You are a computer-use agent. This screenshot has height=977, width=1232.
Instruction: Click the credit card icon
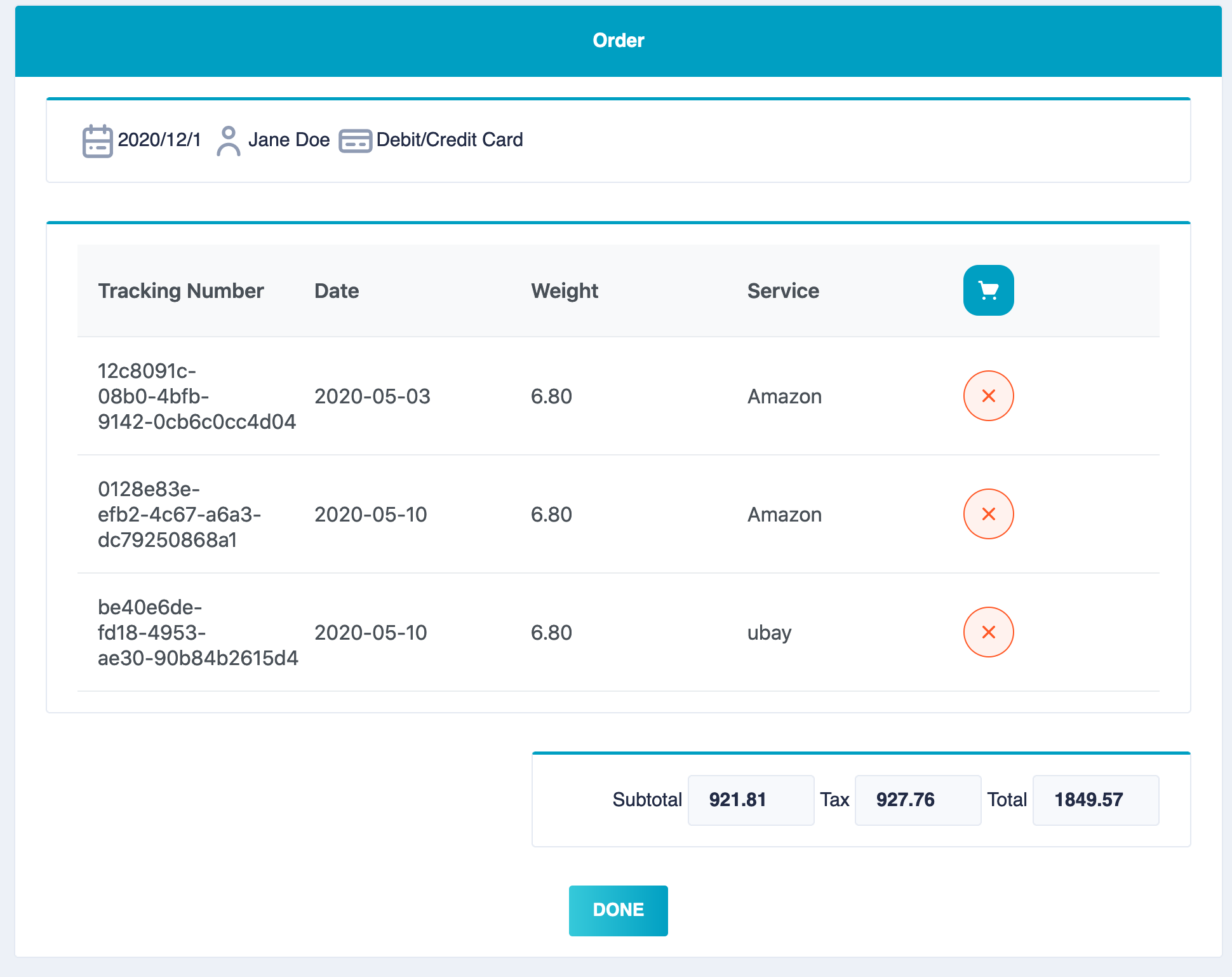[355, 140]
